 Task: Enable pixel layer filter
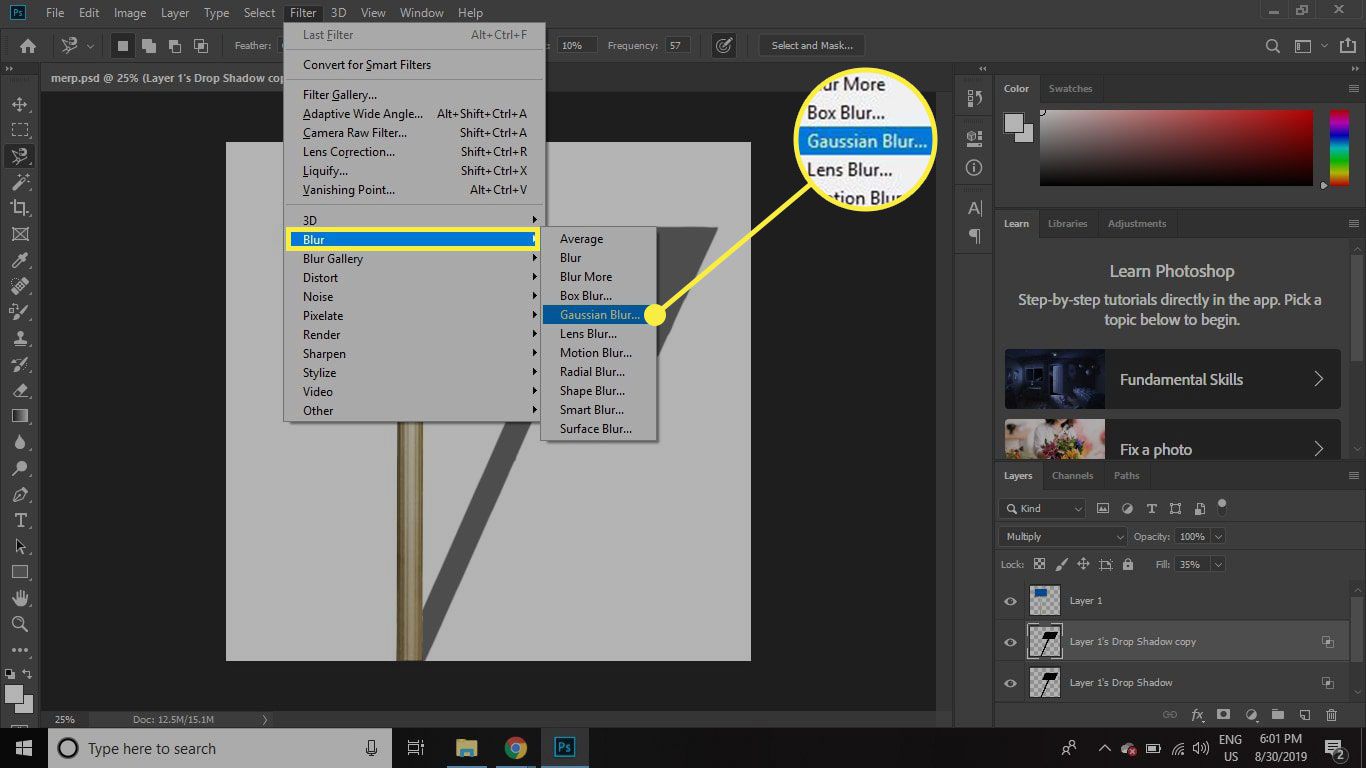(x=1103, y=509)
